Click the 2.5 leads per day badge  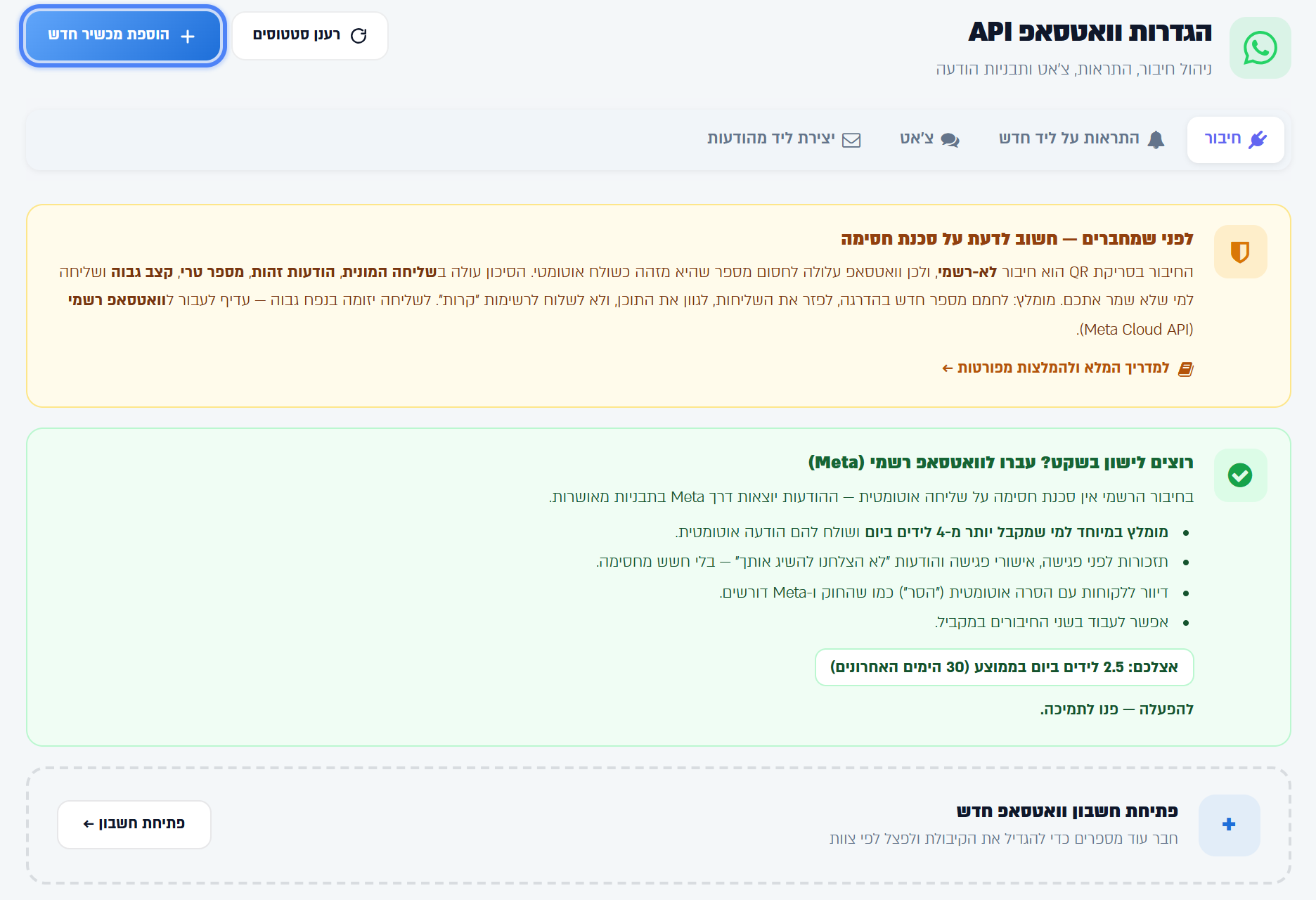pos(1004,667)
